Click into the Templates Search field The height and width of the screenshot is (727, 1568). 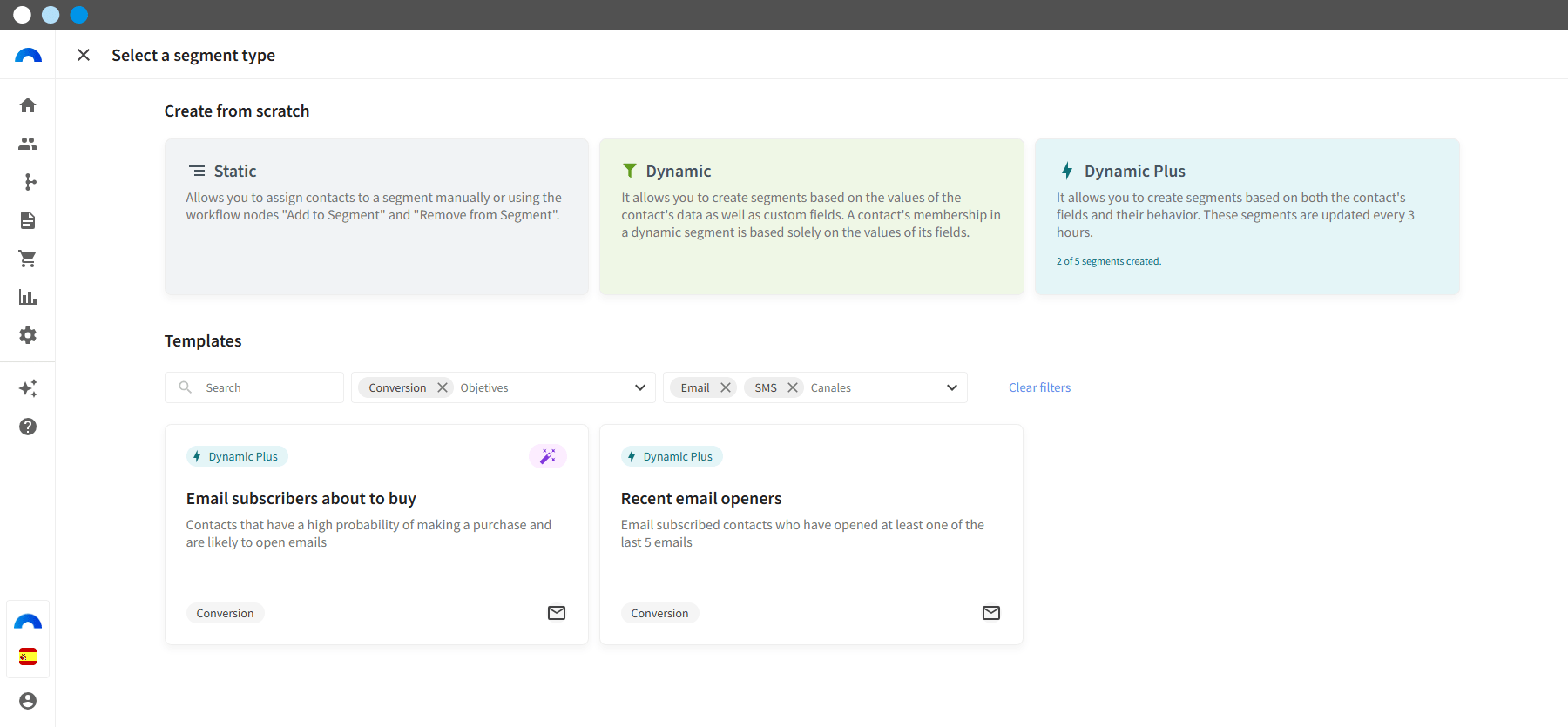(254, 387)
